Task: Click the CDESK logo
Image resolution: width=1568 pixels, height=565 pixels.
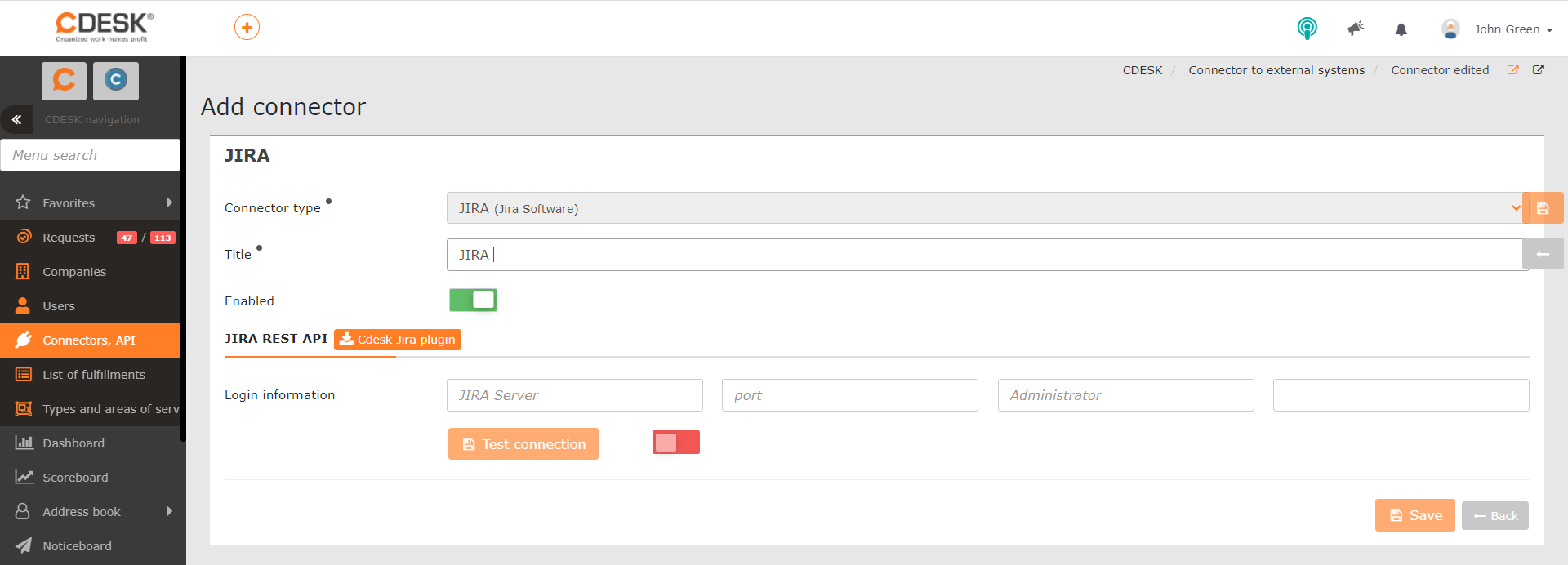Action: click(104, 27)
